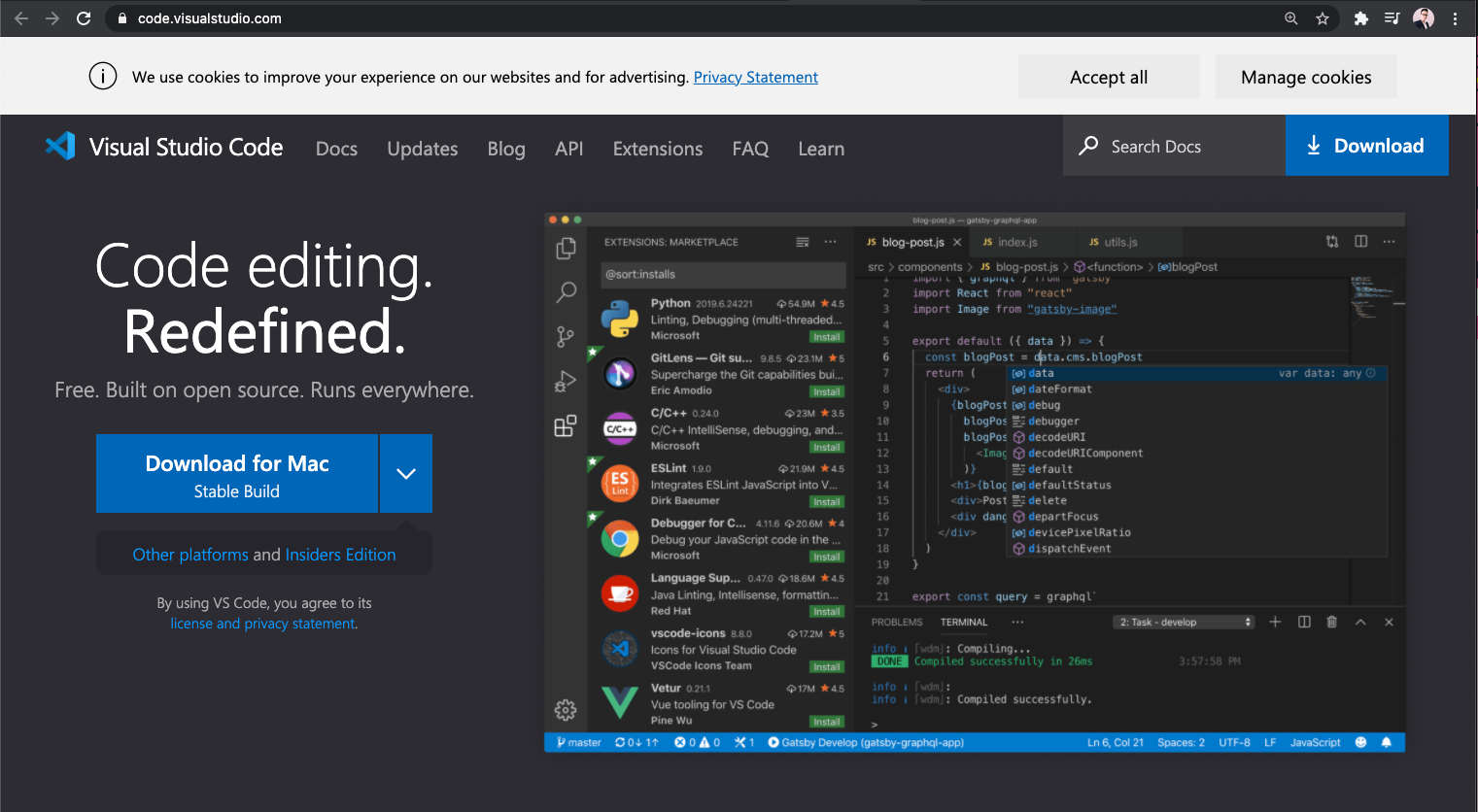The width and height of the screenshot is (1478, 812).
Task: Click the browser forward arrow
Action: (x=52, y=18)
